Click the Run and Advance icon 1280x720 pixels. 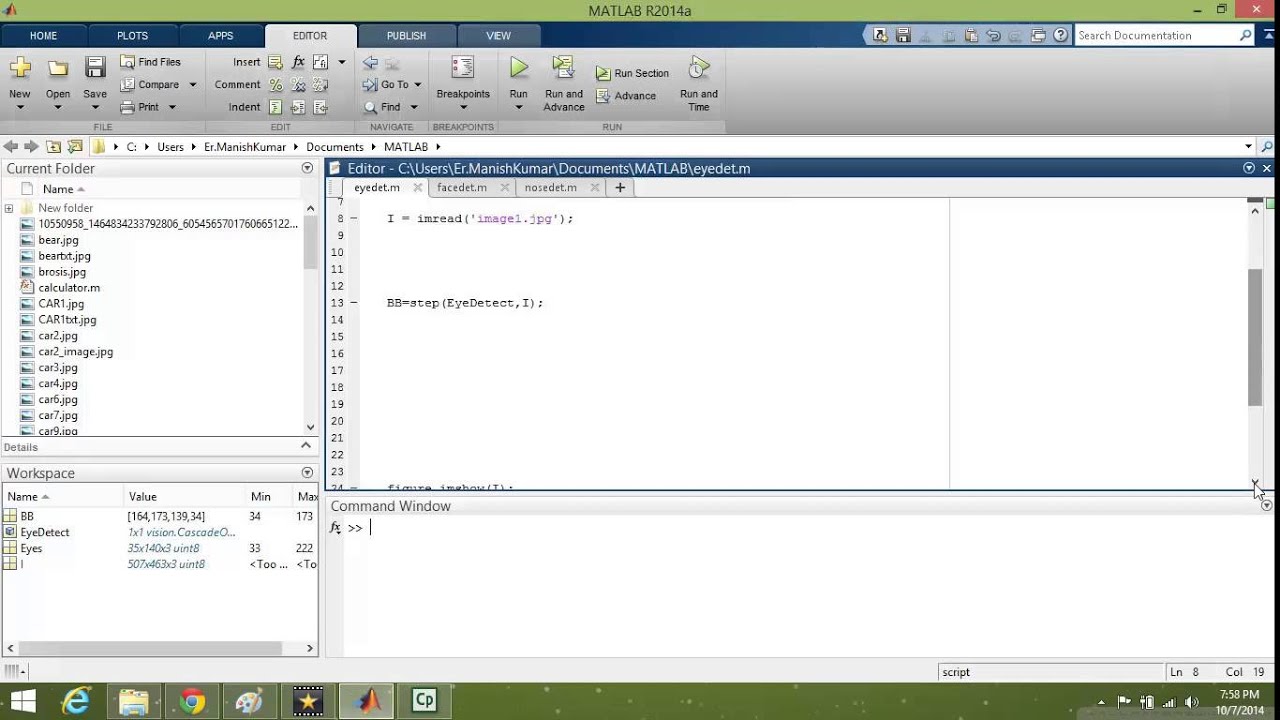[x=564, y=68]
